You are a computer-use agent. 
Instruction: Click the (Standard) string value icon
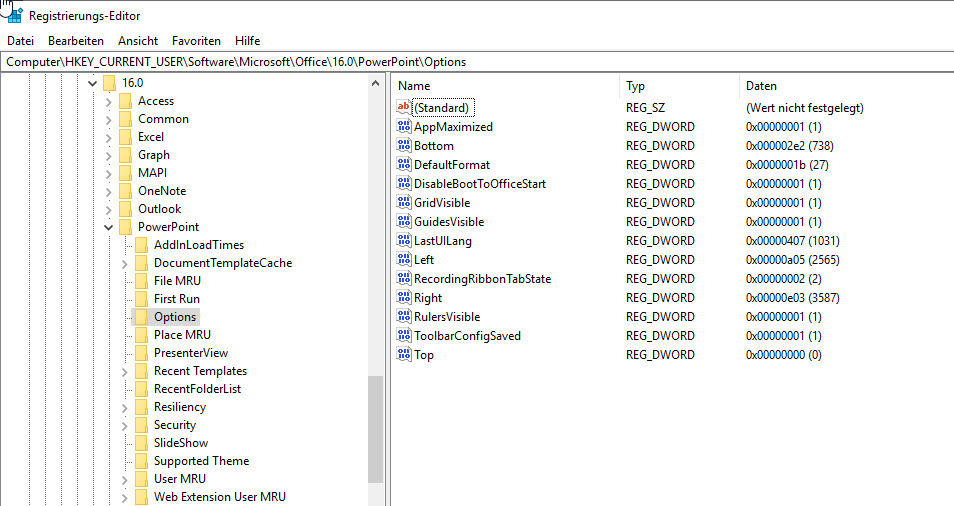(403, 107)
